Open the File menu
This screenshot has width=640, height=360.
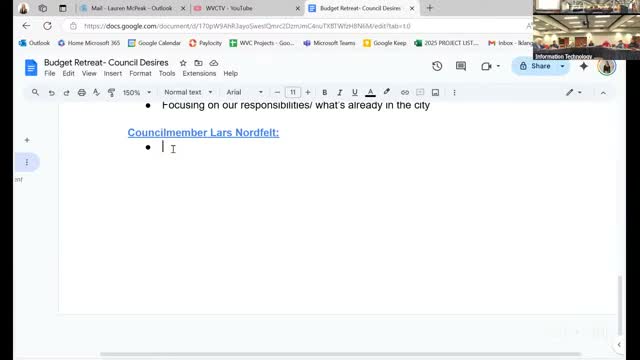pos(50,73)
